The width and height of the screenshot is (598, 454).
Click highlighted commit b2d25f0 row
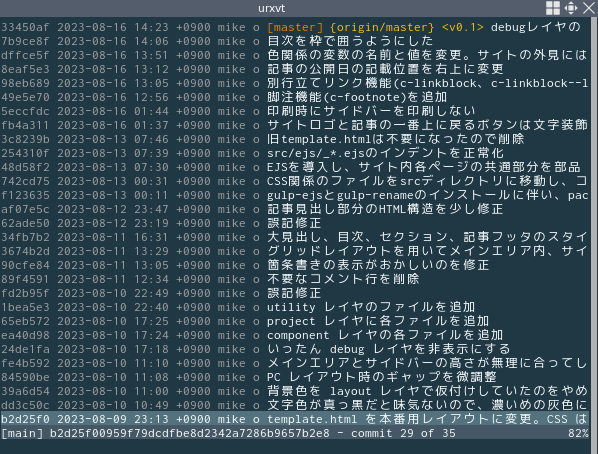tap(295, 419)
